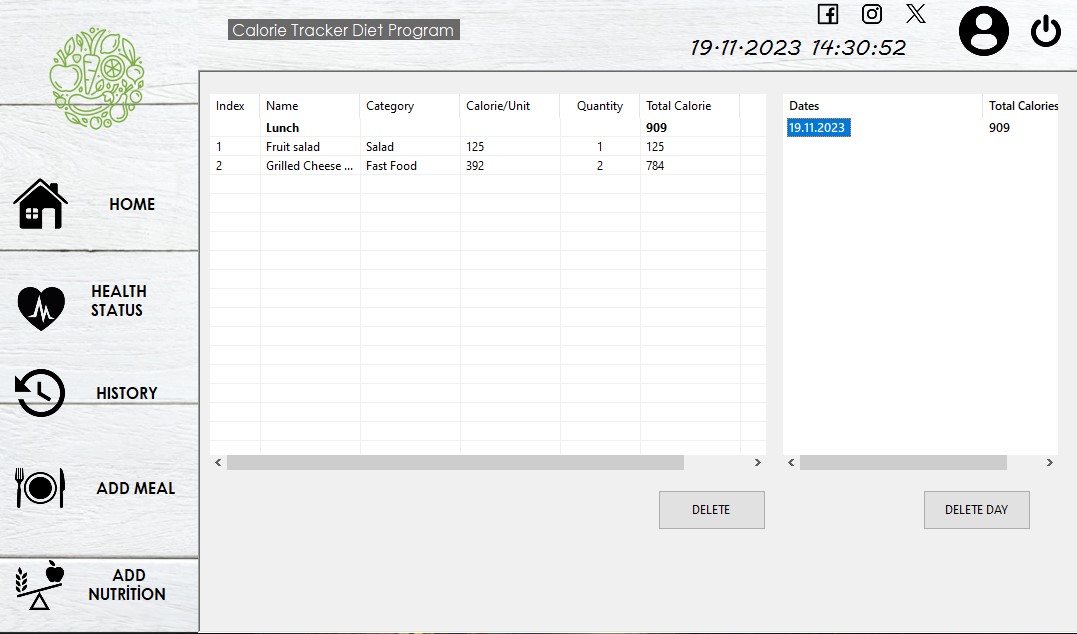Click the balance scale Add Nutrition icon
This screenshot has height=634, width=1077.
[39, 585]
